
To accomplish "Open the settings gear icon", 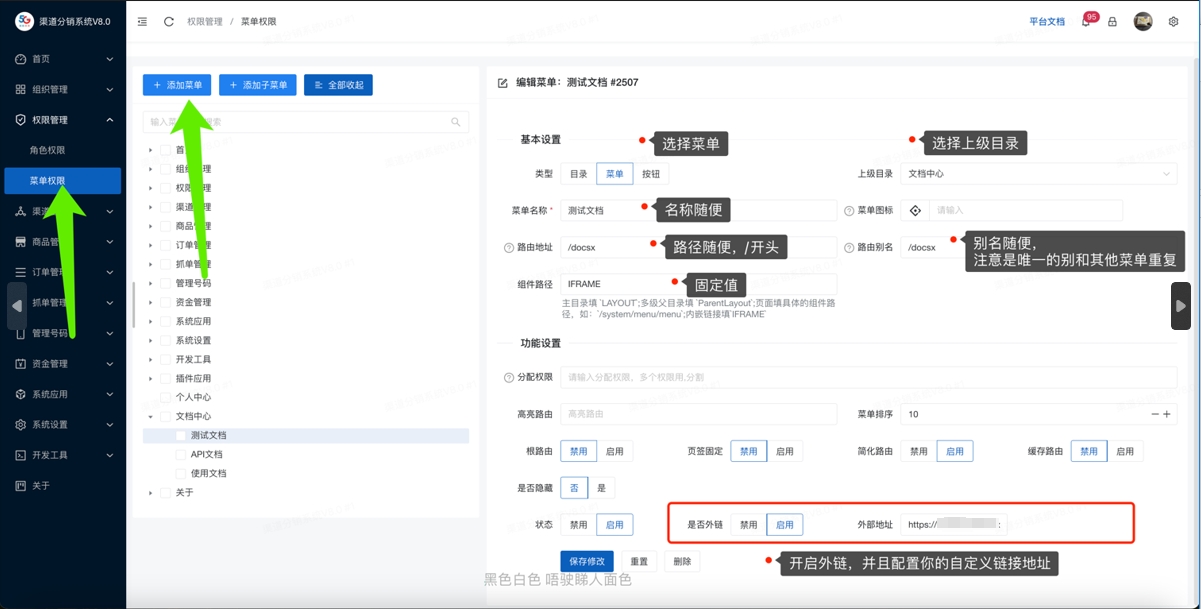I will [1174, 21].
